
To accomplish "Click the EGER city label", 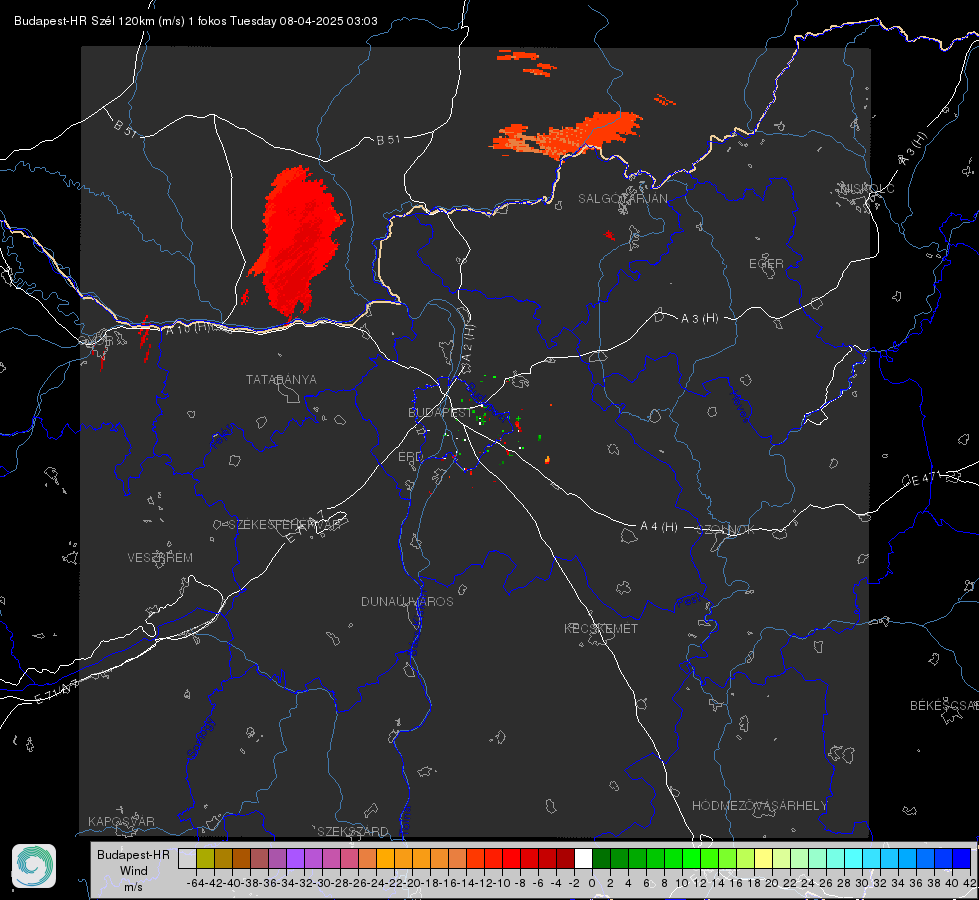I will point(766,264).
